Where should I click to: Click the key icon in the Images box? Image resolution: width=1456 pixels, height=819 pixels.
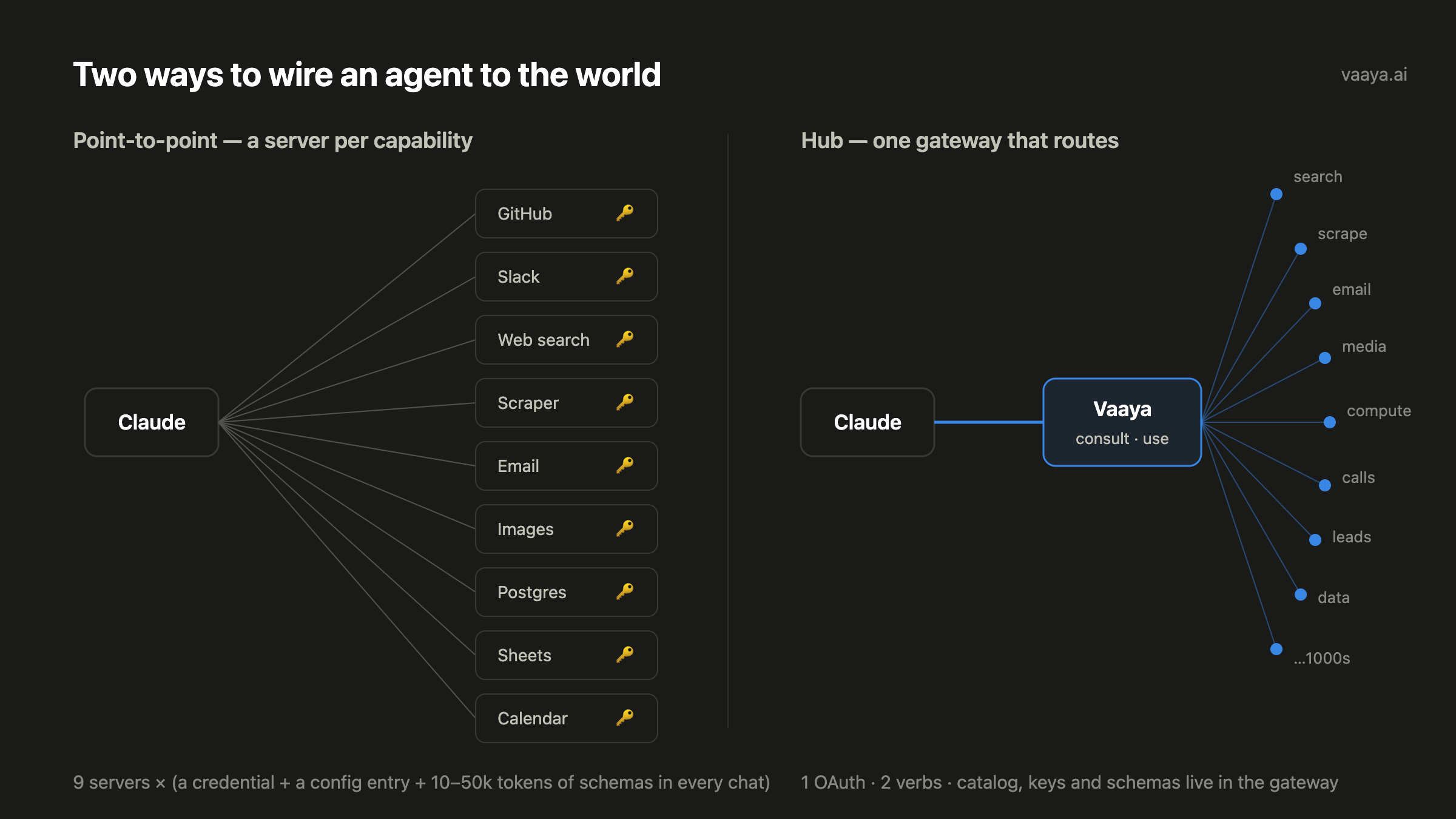(x=625, y=528)
